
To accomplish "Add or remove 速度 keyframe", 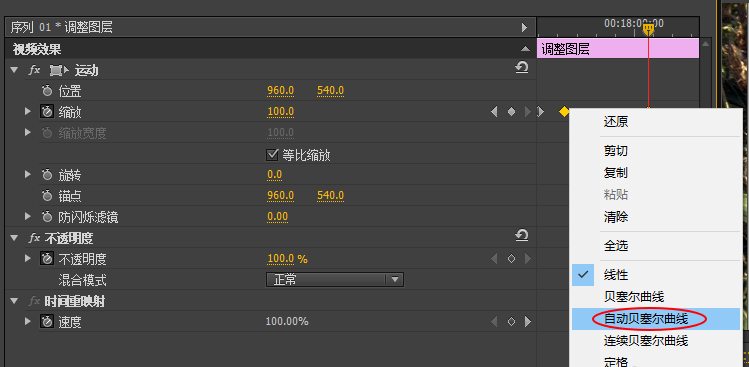I will pyautogui.click(x=511, y=322).
